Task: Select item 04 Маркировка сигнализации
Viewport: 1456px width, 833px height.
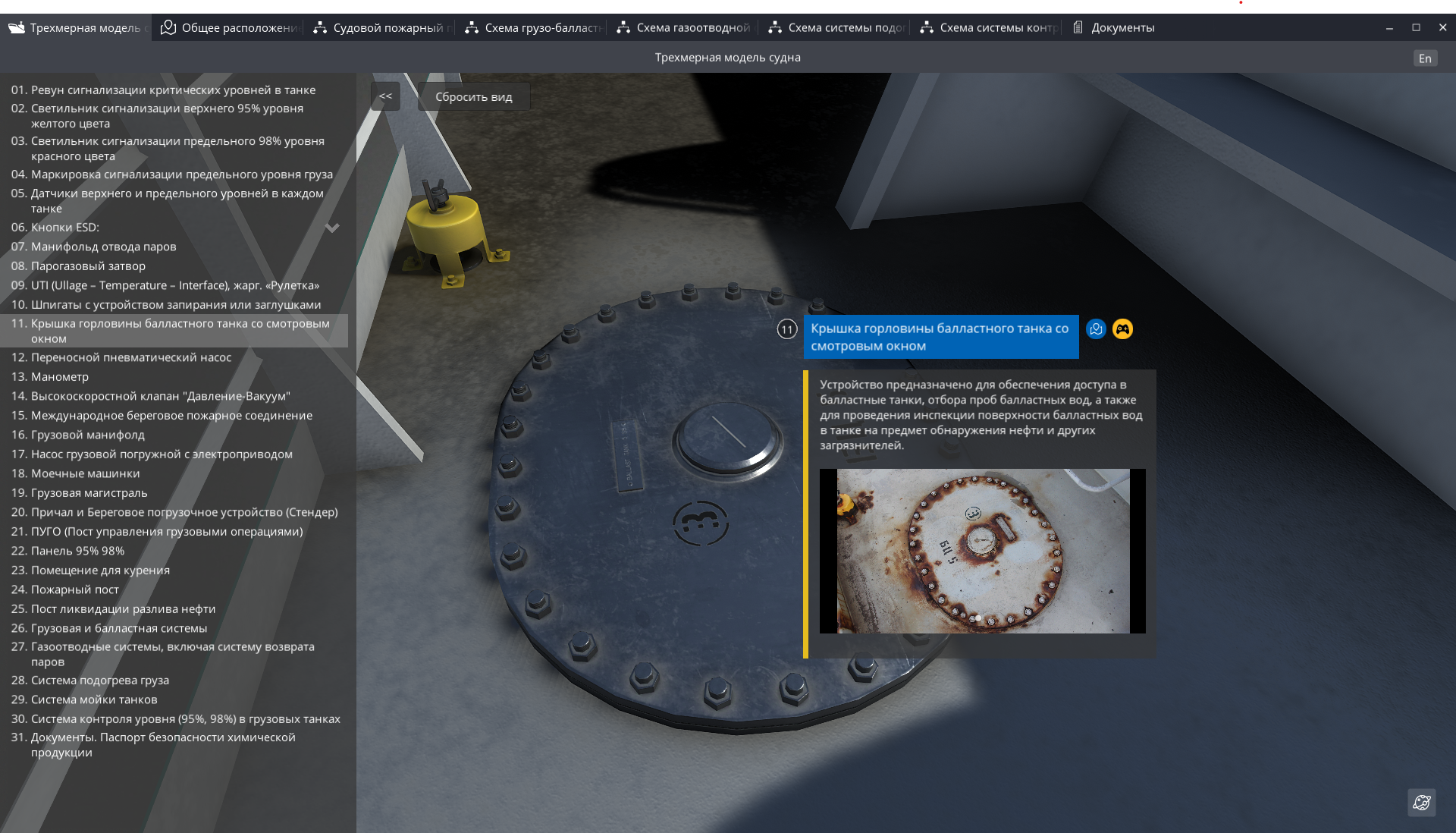Action: [172, 174]
